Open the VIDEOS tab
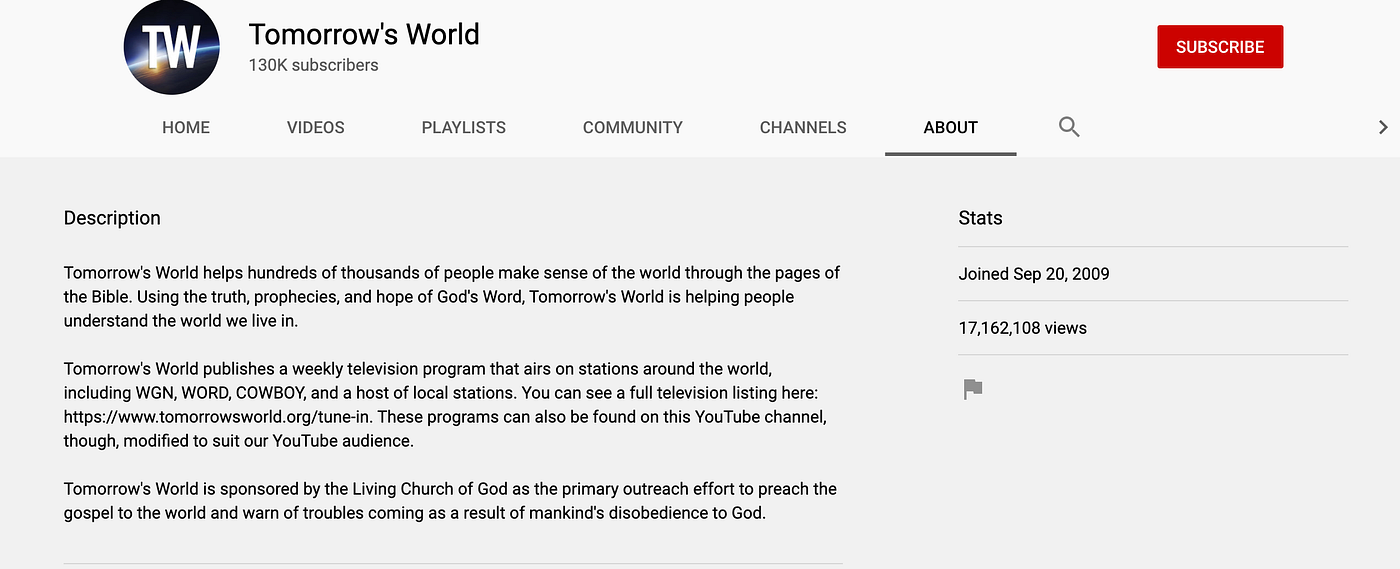Image resolution: width=1400 pixels, height=569 pixels. pos(316,127)
